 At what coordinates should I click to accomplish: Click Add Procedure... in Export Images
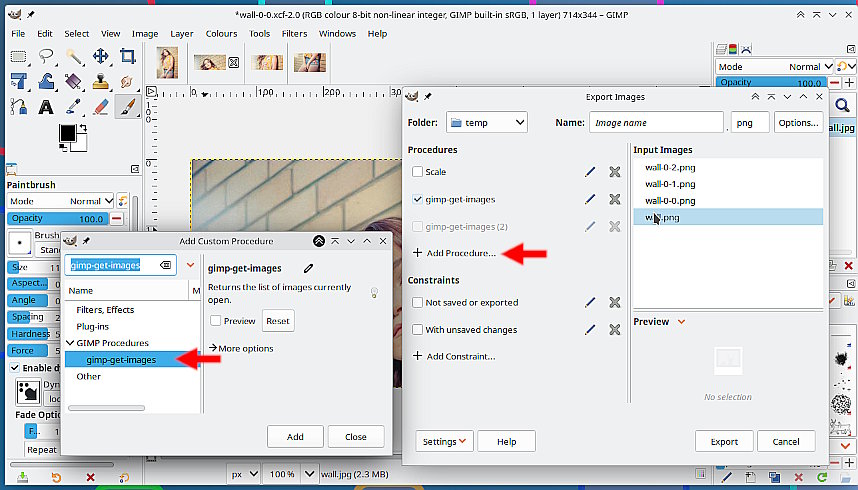click(454, 253)
